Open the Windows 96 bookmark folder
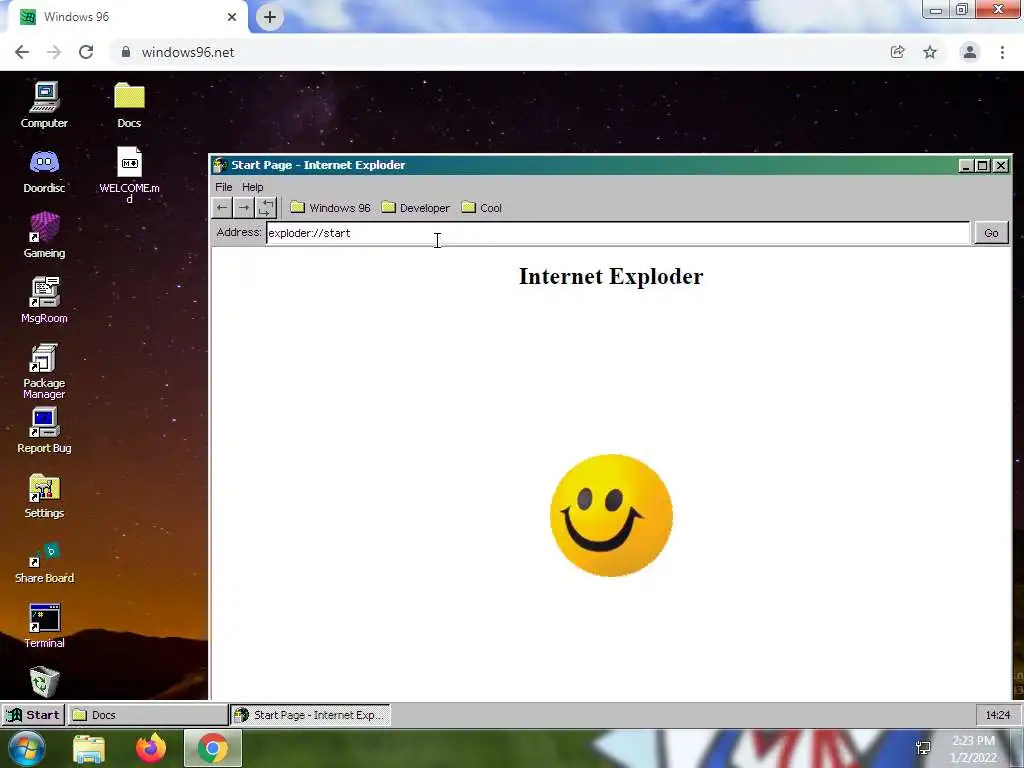 coord(330,208)
